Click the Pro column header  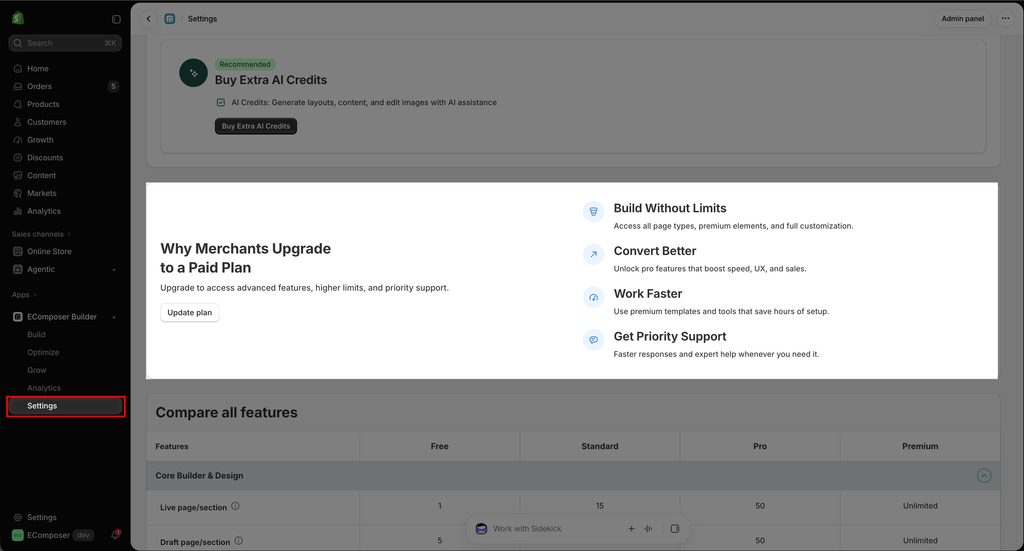pos(760,447)
